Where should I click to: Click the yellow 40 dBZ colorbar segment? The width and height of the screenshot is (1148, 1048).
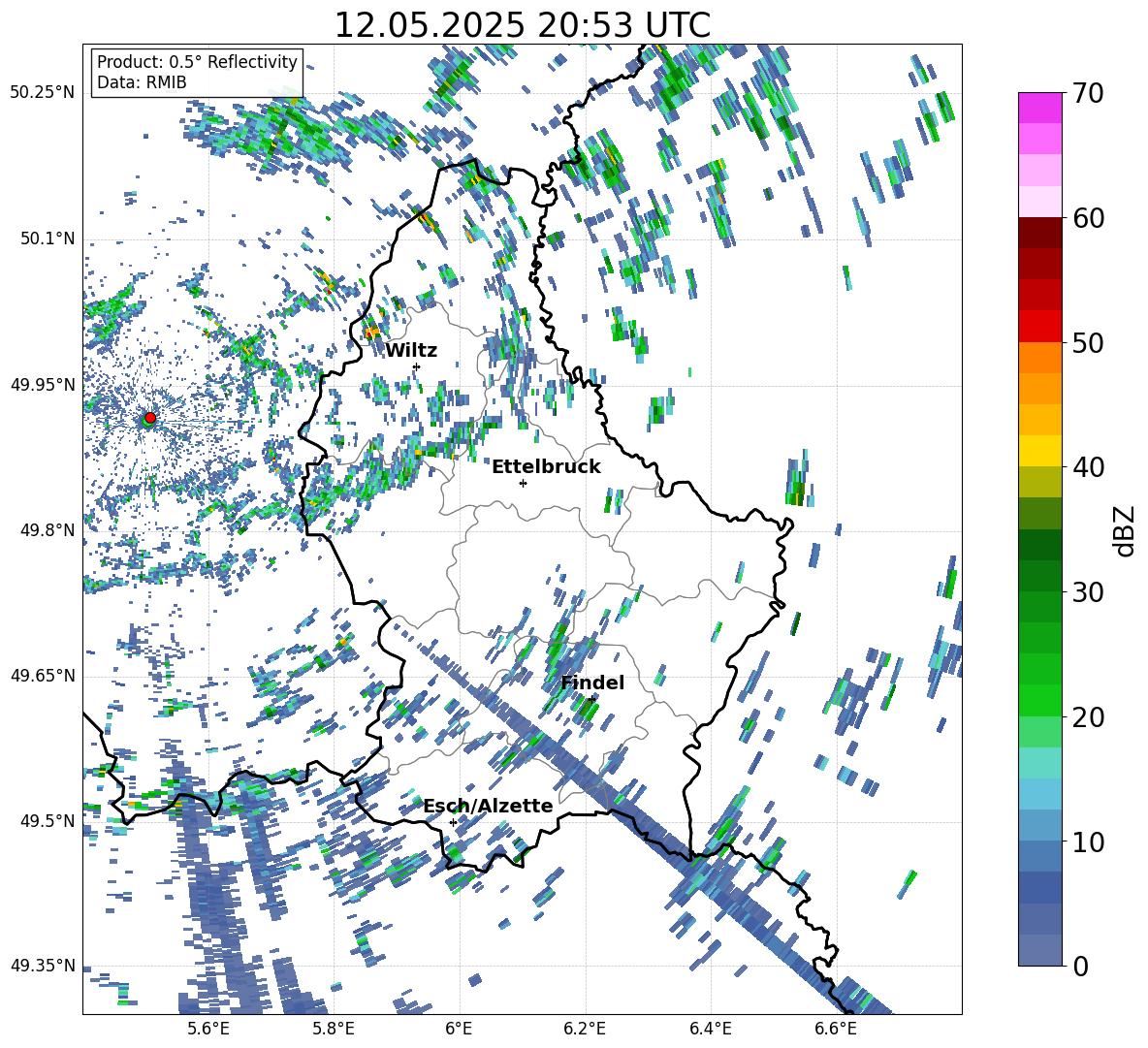1040,452
